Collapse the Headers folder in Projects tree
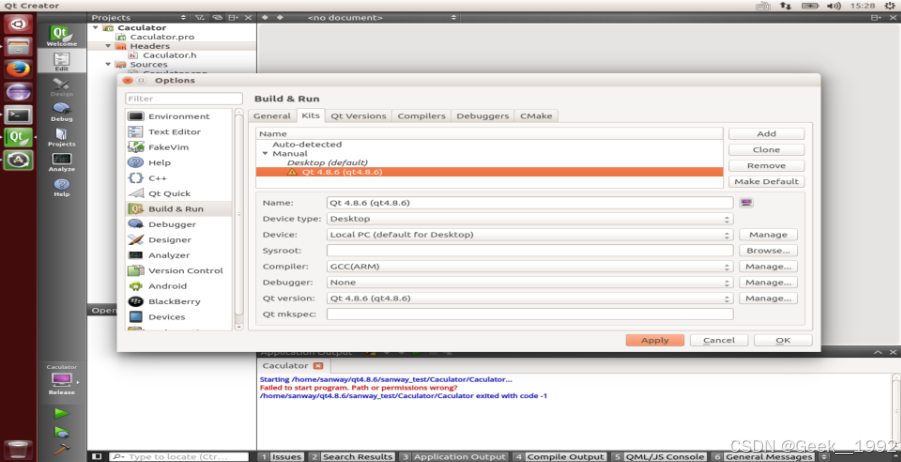 (108, 45)
